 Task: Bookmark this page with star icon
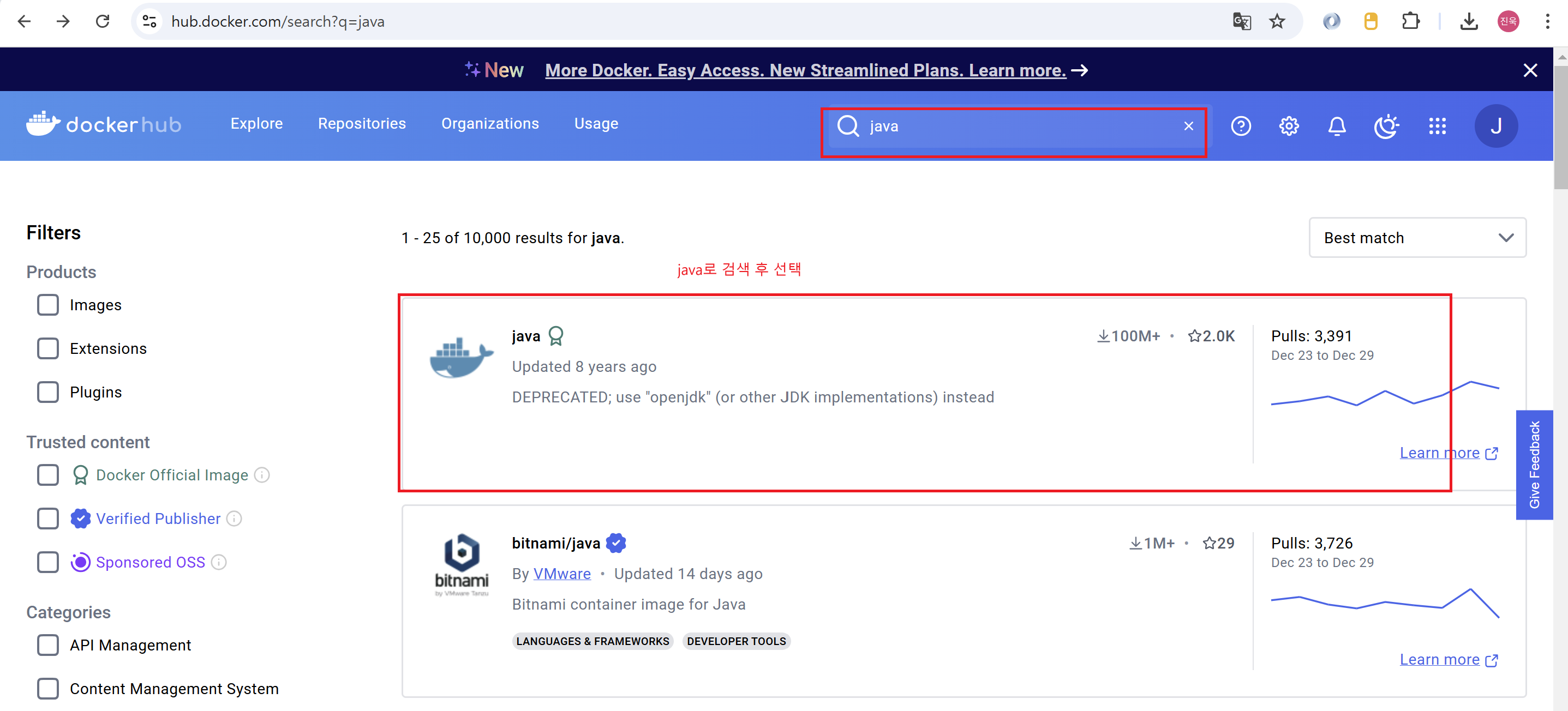click(x=1277, y=22)
